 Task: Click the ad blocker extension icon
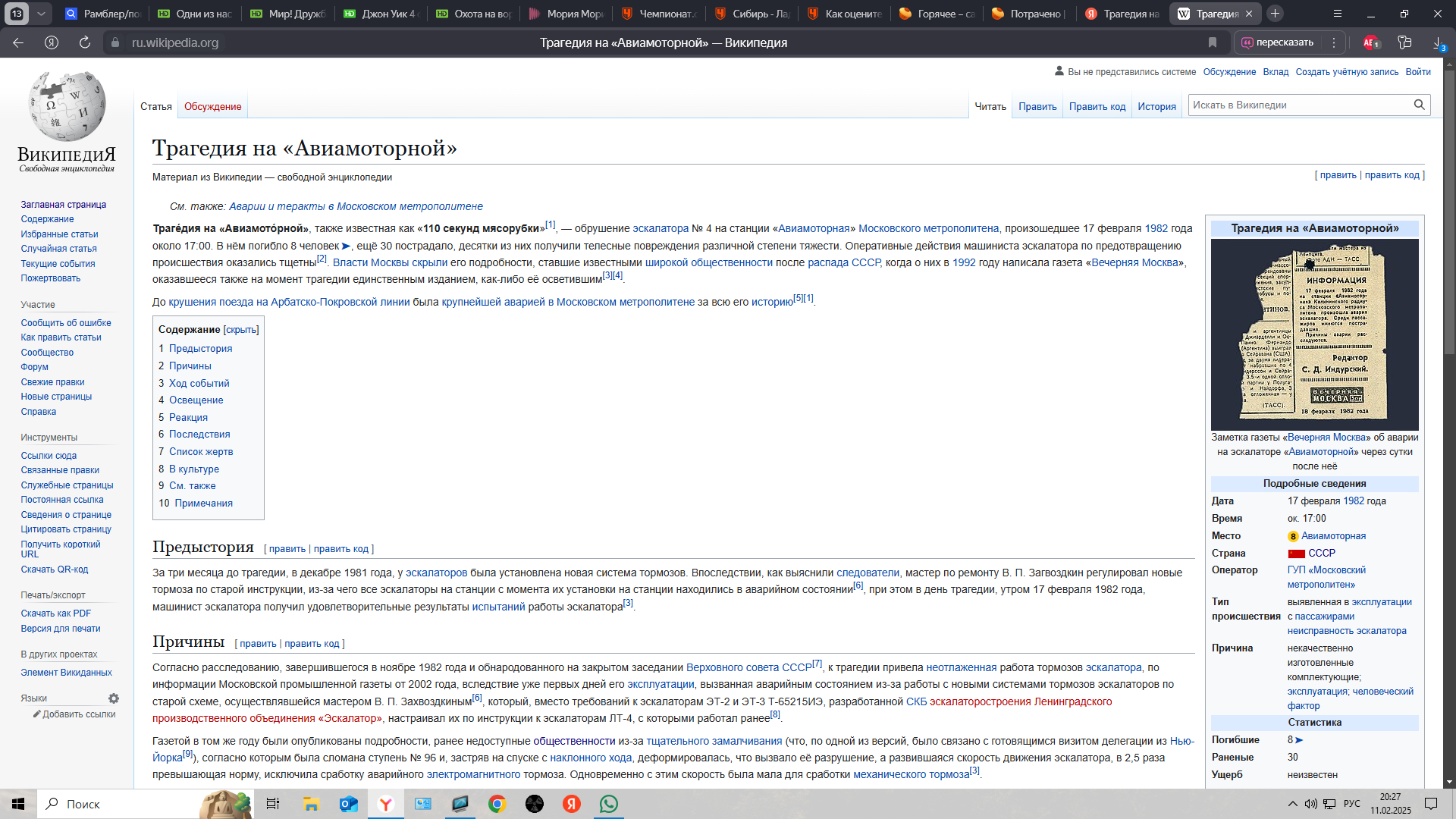[x=1370, y=42]
